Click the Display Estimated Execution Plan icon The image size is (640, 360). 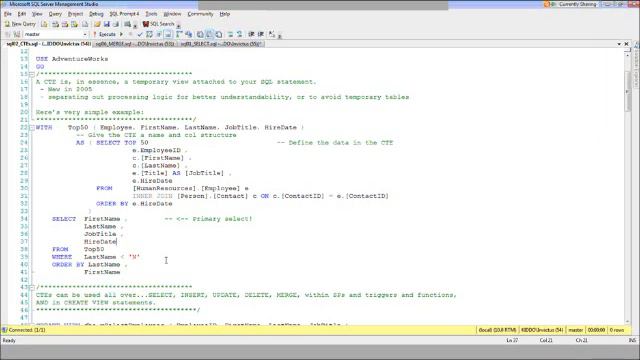[149, 34]
